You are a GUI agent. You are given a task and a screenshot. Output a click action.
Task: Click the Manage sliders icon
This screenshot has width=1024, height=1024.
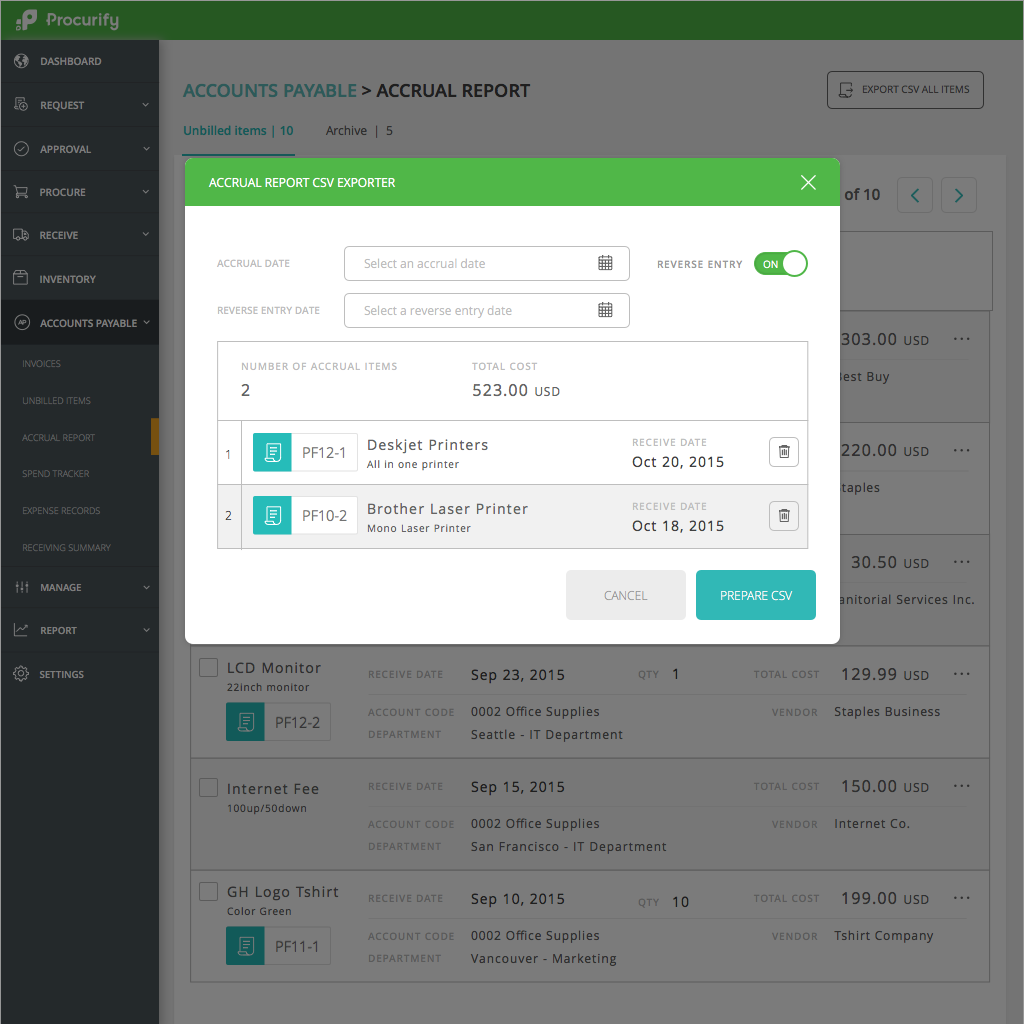(x=22, y=587)
